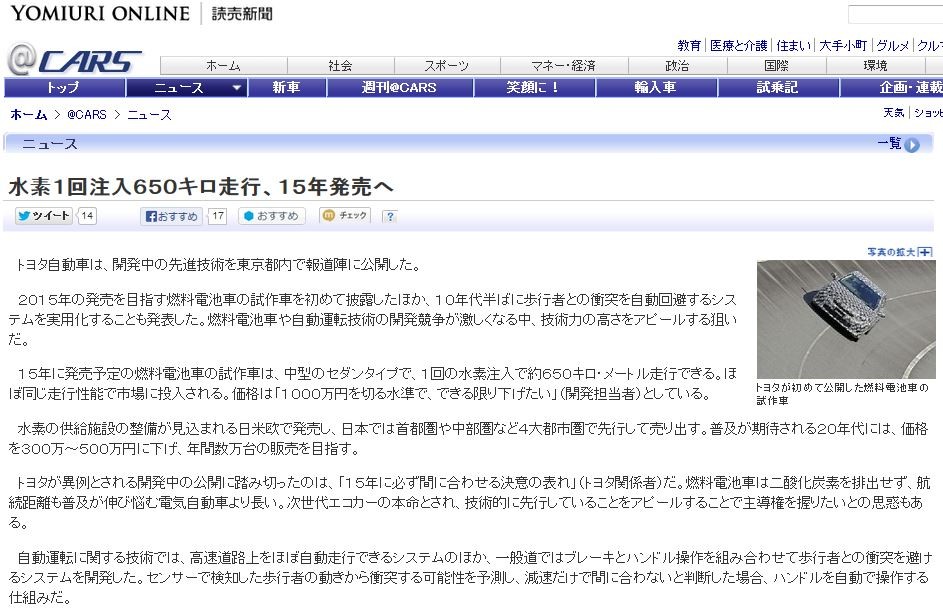The height and width of the screenshot is (614, 943).
Task: Select マネー・経済 in the top navigation
Action: [x=564, y=66]
